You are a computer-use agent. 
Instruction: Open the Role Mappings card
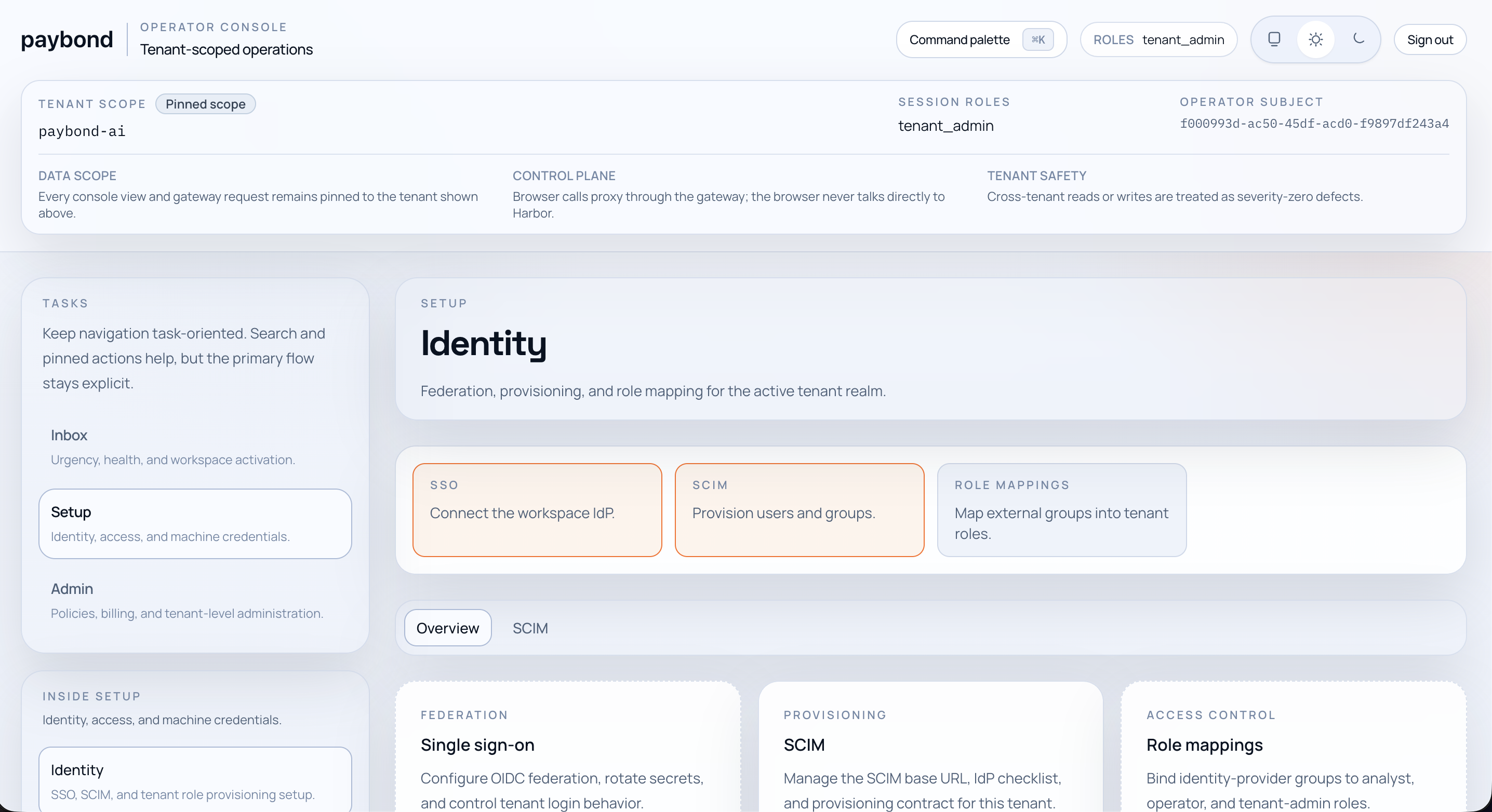(1061, 509)
